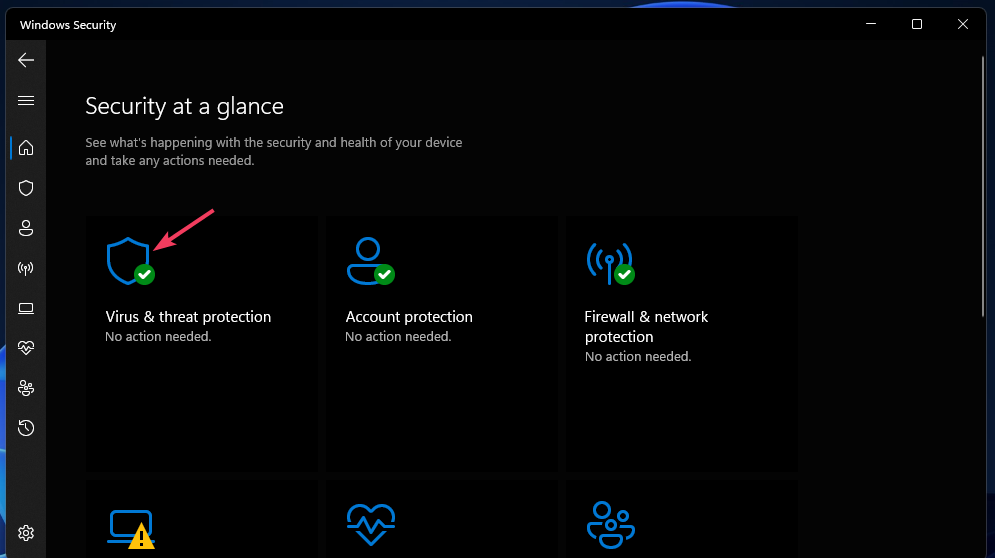Click 'No action needed.' under Account protection
The image size is (995, 558).
[398, 336]
